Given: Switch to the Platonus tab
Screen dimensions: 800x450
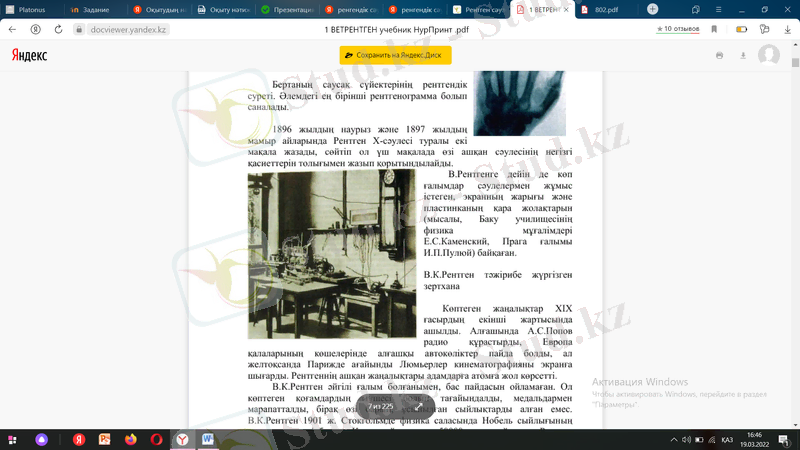Looking at the screenshot, I should tap(30, 9).
